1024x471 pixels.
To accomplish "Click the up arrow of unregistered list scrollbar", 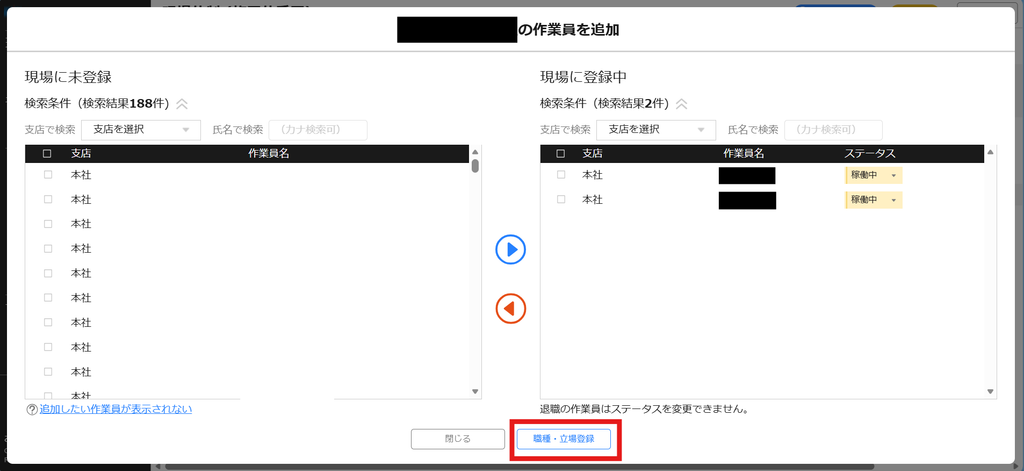I will [475, 151].
